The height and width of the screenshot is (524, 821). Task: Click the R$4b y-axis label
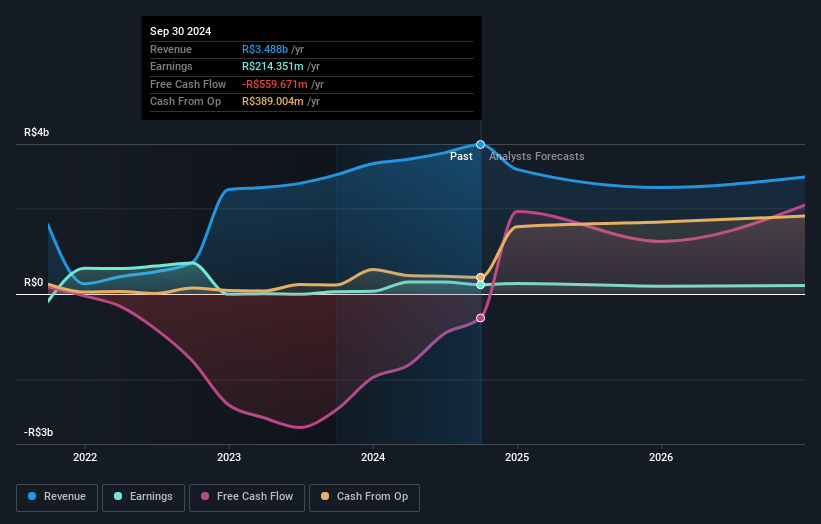pos(37,132)
